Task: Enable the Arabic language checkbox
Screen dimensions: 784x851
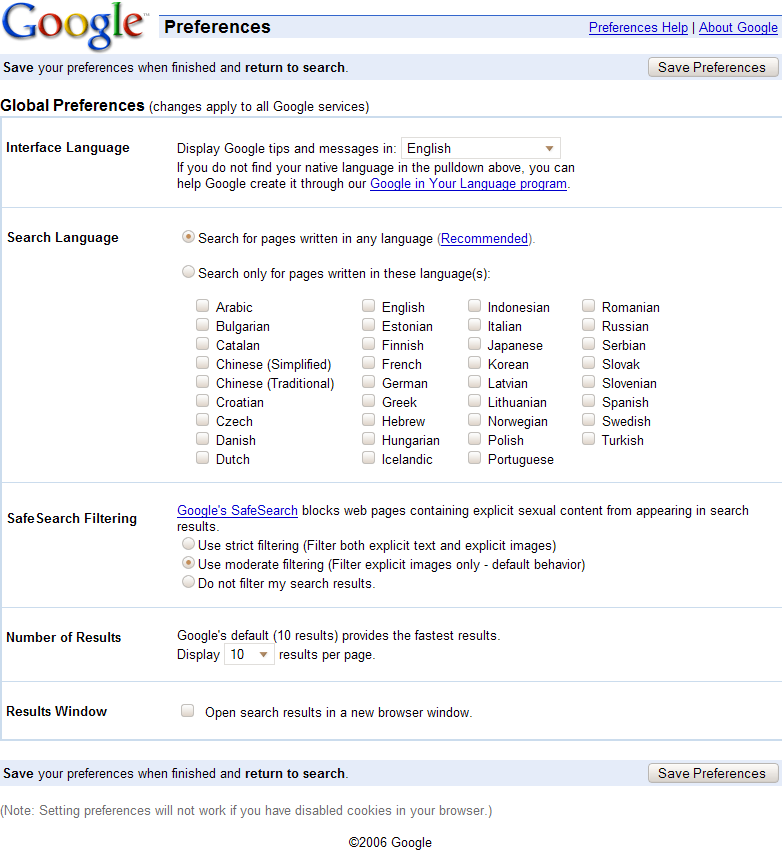Action: pyautogui.click(x=203, y=306)
